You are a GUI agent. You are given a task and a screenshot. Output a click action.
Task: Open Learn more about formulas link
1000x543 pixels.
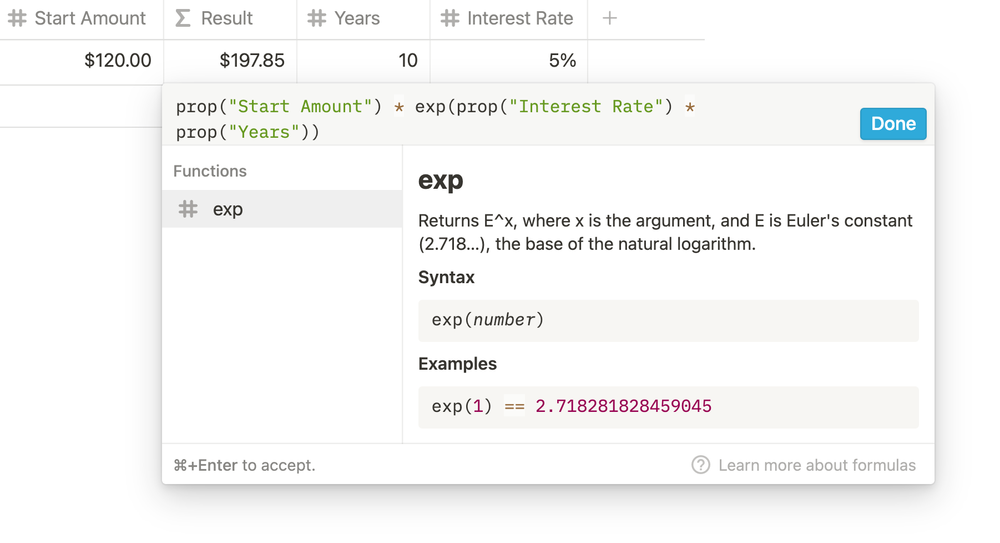pos(817,465)
